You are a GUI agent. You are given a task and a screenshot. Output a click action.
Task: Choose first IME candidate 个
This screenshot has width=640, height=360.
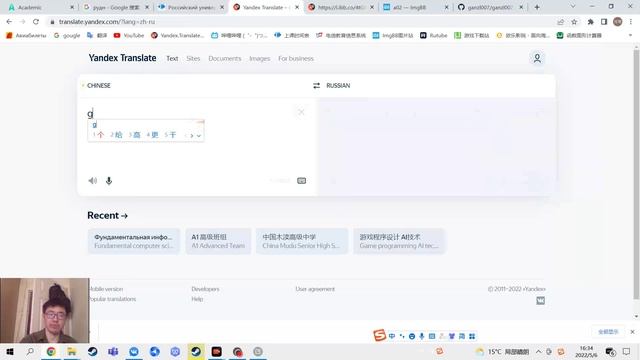(x=98, y=135)
